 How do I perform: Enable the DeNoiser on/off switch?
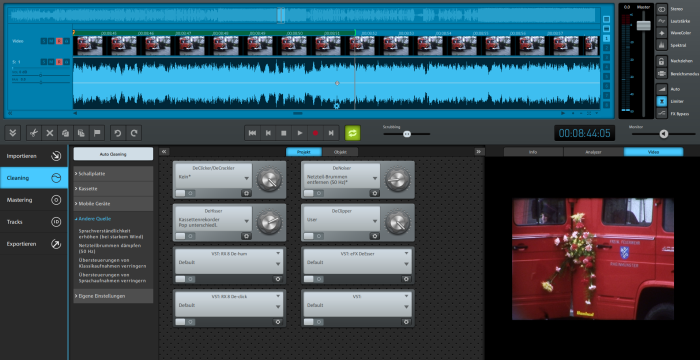tap(312, 193)
